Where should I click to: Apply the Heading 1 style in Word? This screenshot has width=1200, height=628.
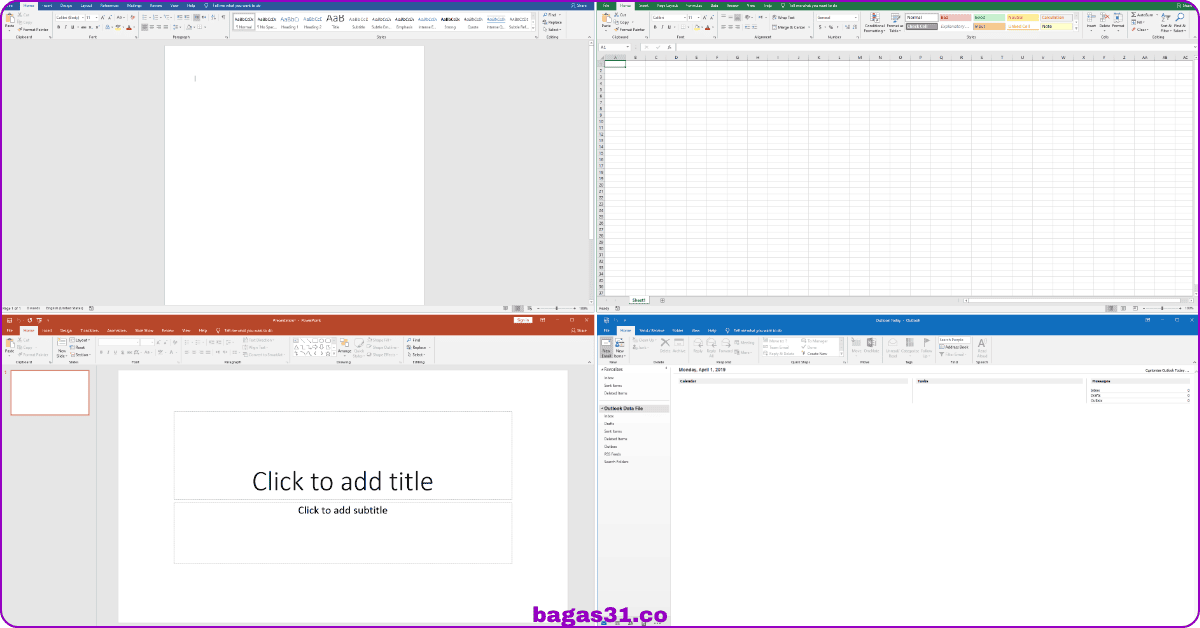(x=289, y=22)
